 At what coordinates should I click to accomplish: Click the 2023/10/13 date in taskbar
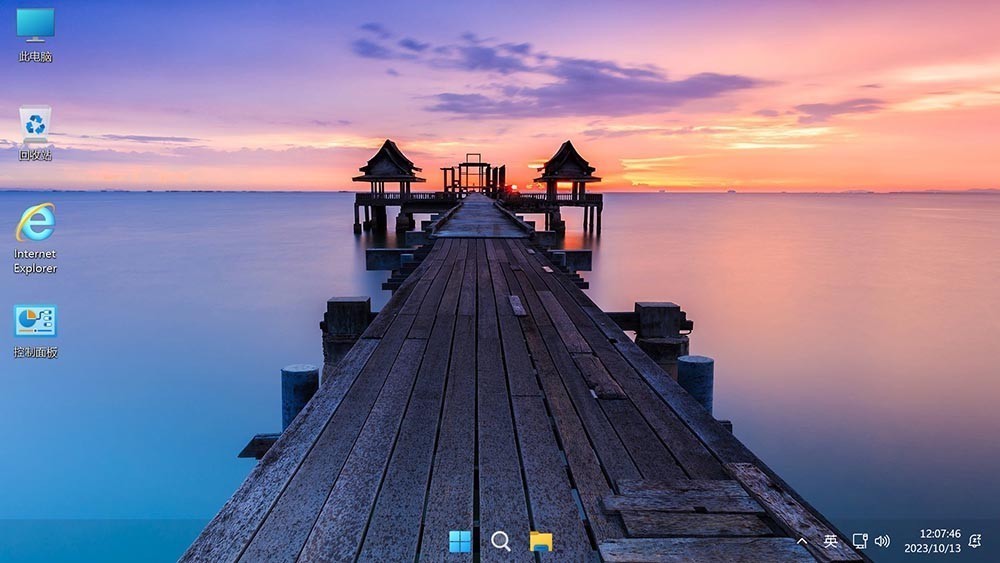[x=931, y=548]
